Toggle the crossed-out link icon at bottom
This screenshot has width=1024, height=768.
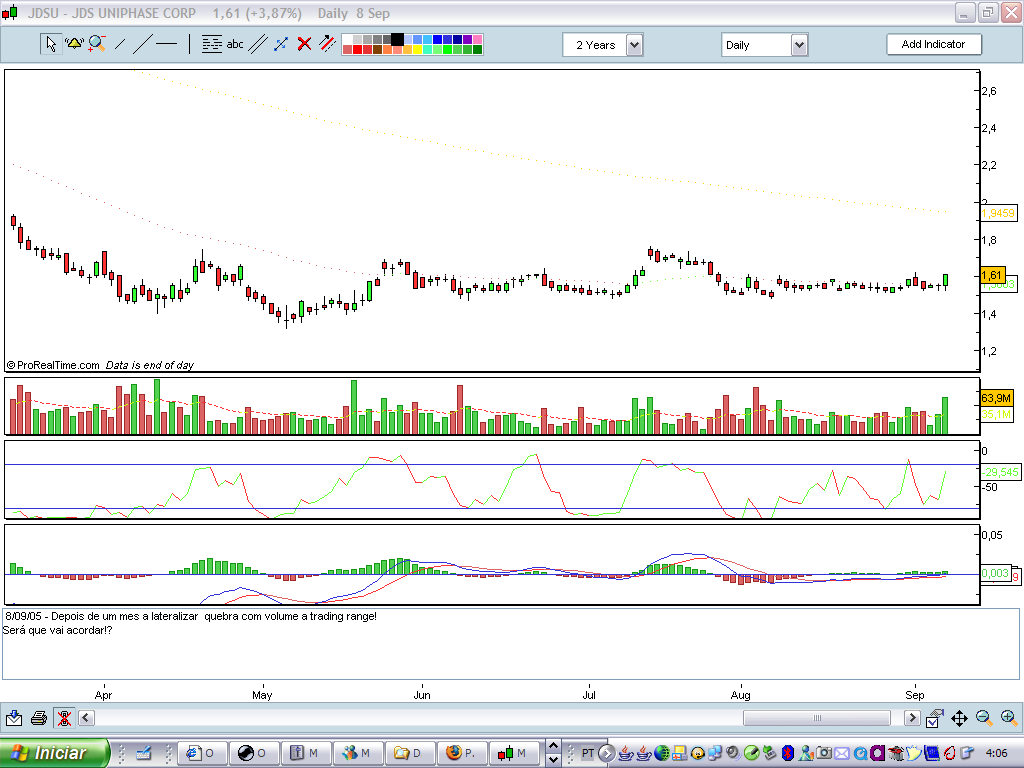coord(63,718)
